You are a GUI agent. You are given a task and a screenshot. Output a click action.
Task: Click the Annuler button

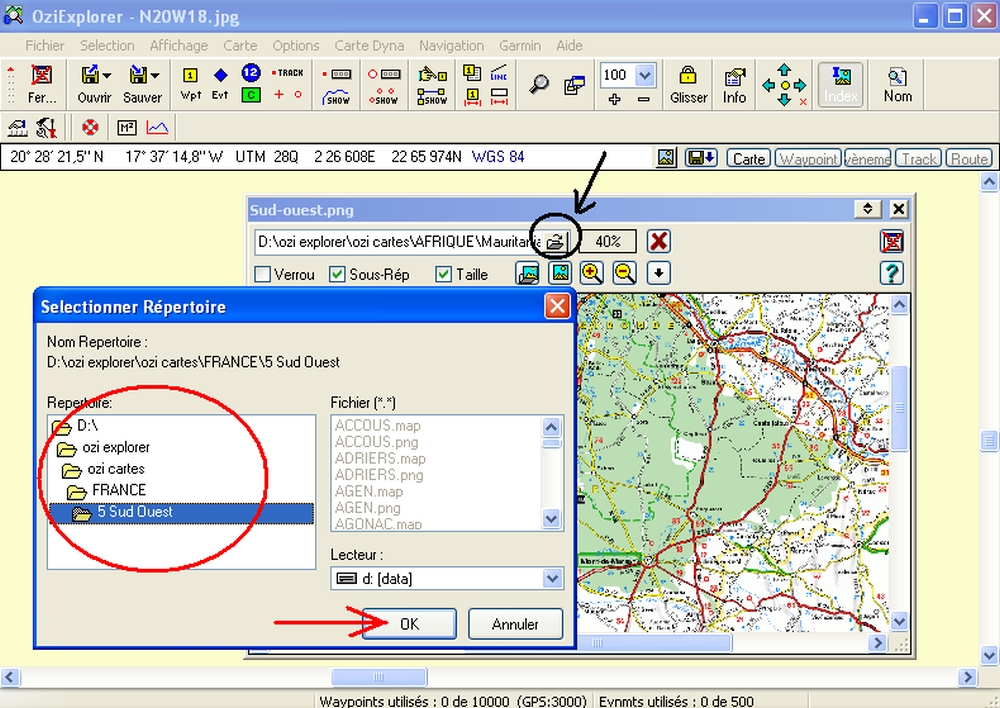[515, 624]
